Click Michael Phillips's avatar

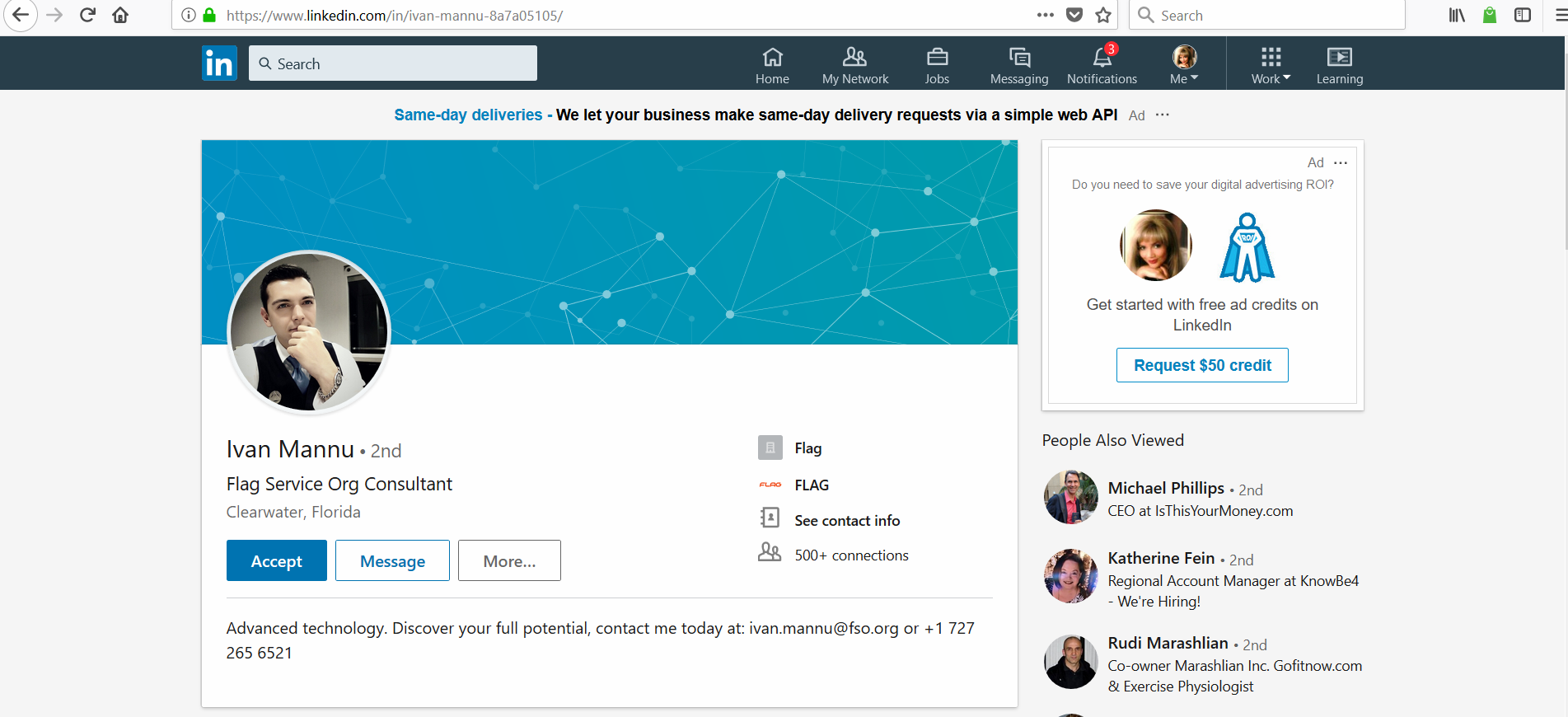click(x=1071, y=497)
